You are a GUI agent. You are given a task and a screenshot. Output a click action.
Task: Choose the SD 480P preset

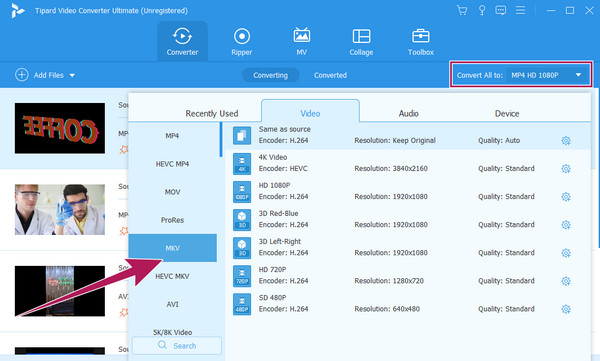(x=409, y=304)
